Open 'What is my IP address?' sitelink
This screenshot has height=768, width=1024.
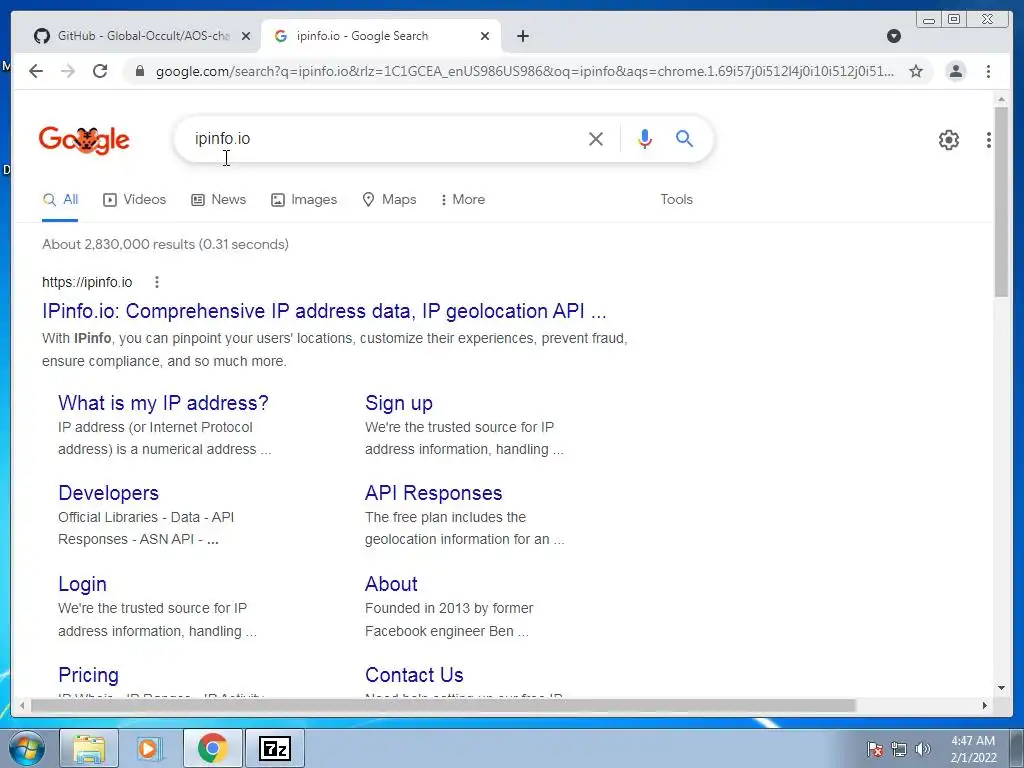coord(163,403)
